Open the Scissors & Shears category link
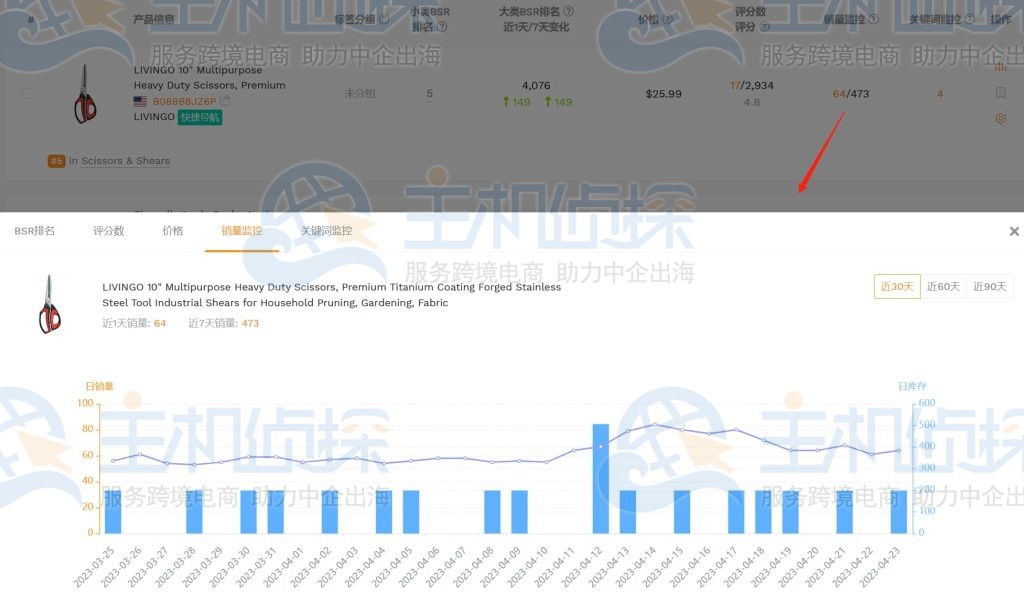This screenshot has height=613, width=1024. [x=125, y=161]
